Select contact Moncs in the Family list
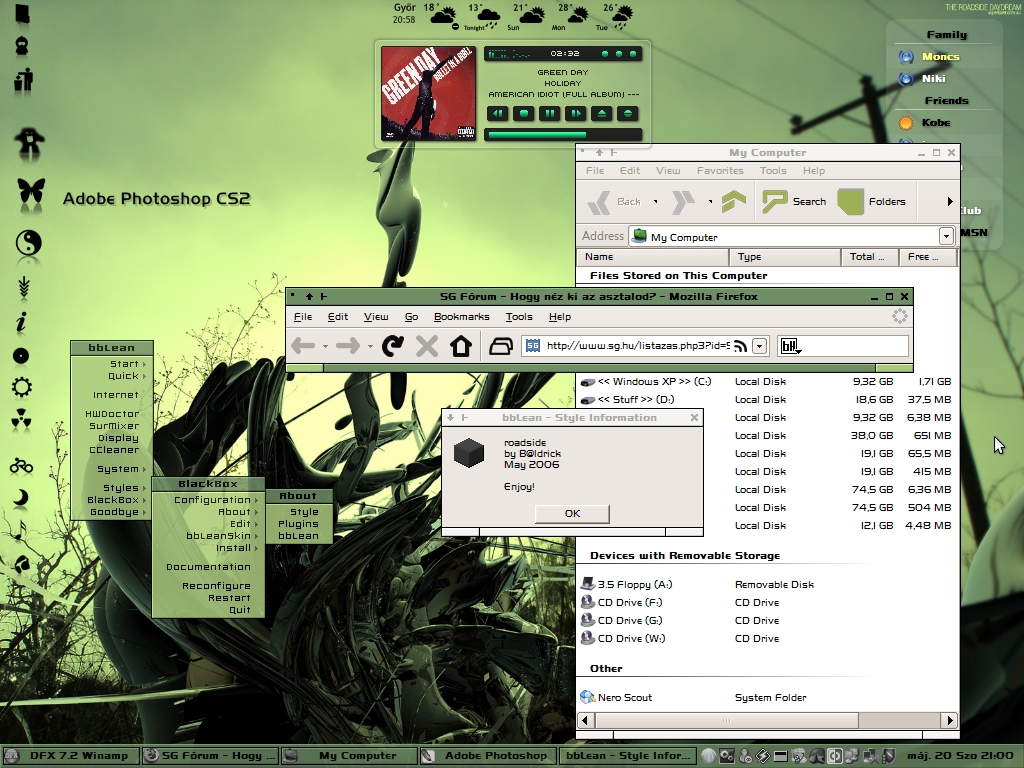The width and height of the screenshot is (1024, 768). click(x=940, y=57)
